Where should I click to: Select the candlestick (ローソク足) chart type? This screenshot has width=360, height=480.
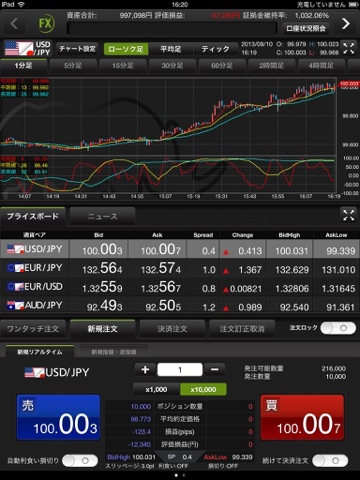coord(126,49)
